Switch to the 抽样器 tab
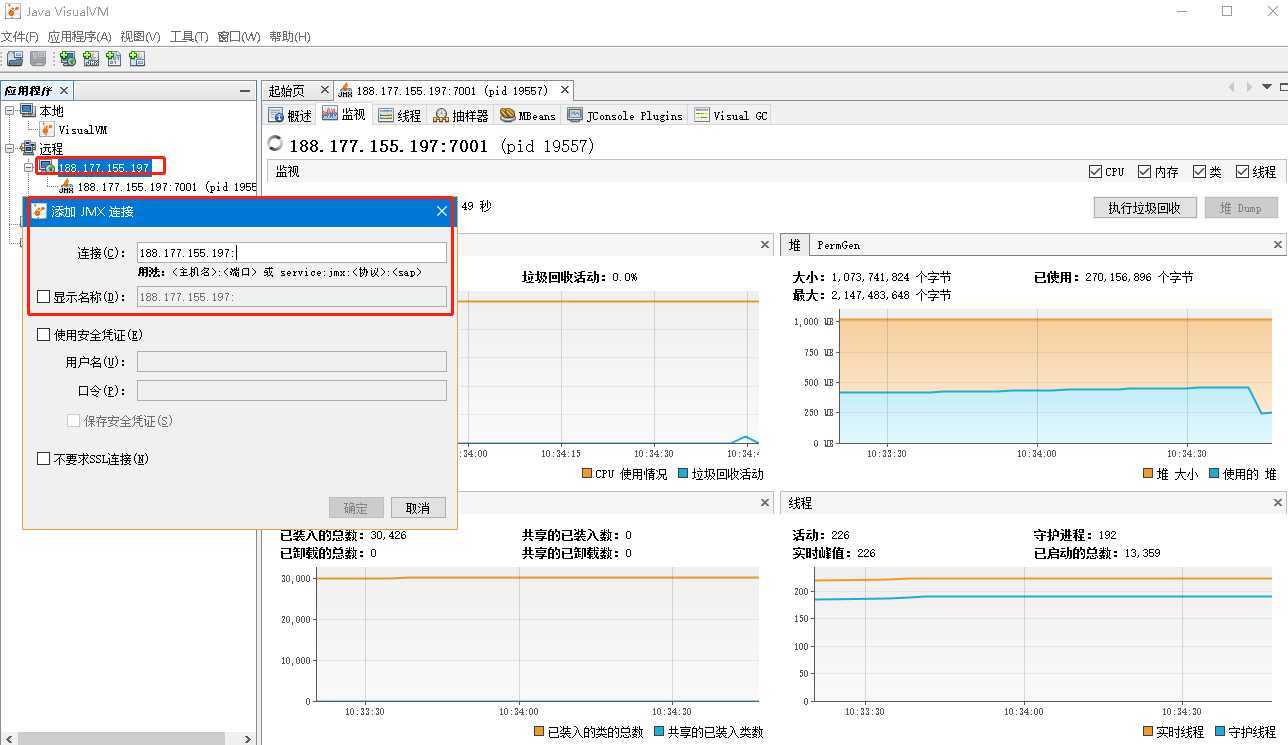The width and height of the screenshot is (1288, 745). pos(461,115)
